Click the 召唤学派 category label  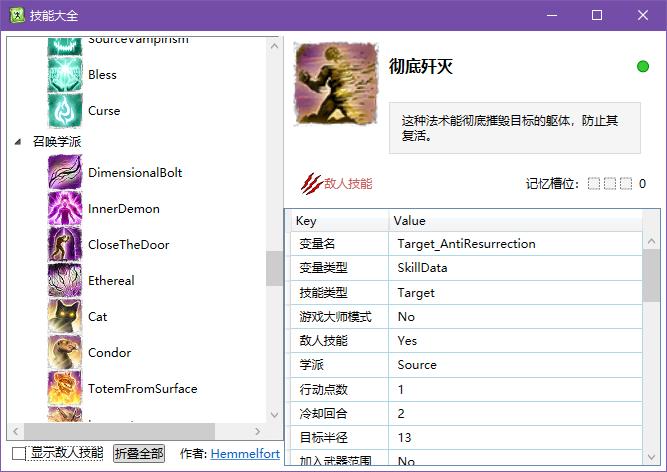point(57,142)
